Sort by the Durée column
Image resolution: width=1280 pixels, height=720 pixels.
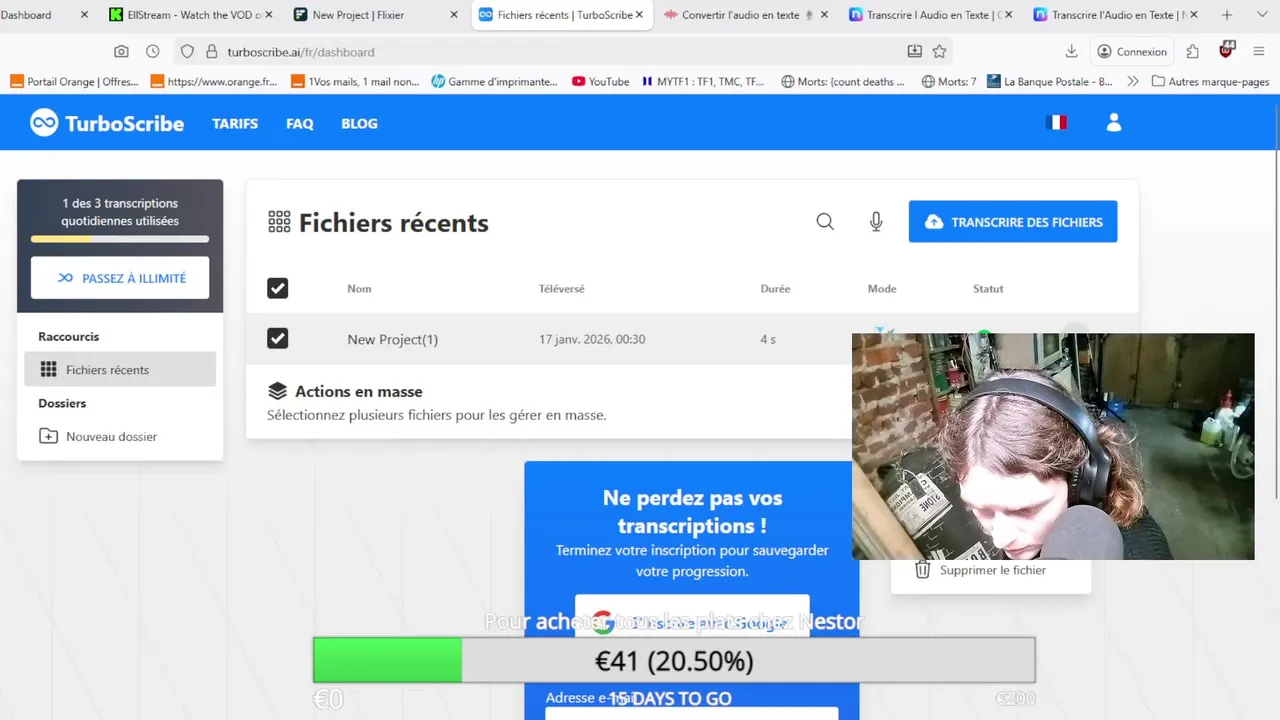tap(775, 289)
